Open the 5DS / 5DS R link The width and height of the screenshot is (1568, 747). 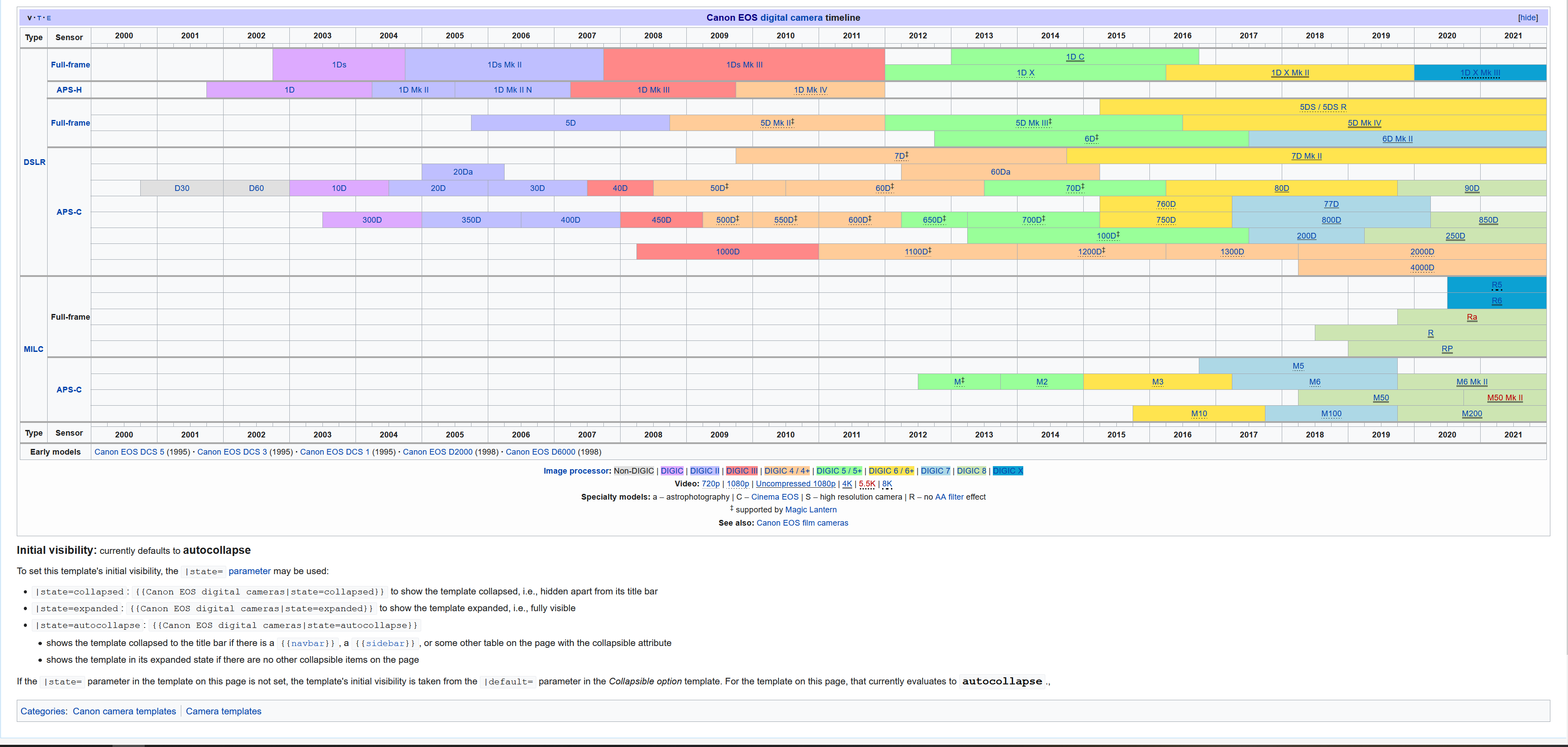tap(1323, 107)
